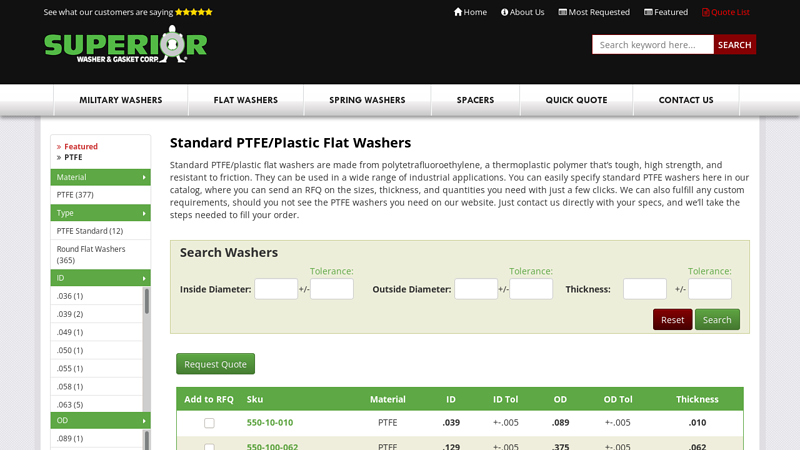Collapse the Type filter section
This screenshot has height=450, width=800.
coord(101,213)
